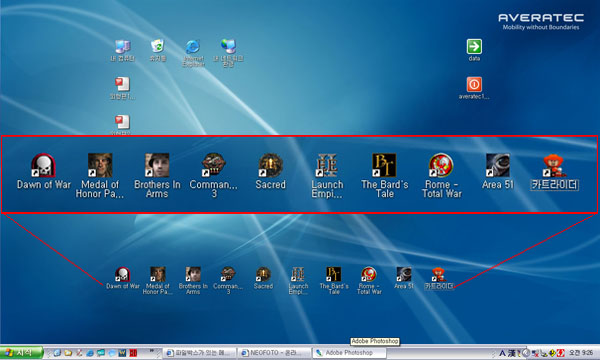Open the green arrow 'data' desktop shortcut
Viewport: 600px width, 360px height.
(474, 50)
